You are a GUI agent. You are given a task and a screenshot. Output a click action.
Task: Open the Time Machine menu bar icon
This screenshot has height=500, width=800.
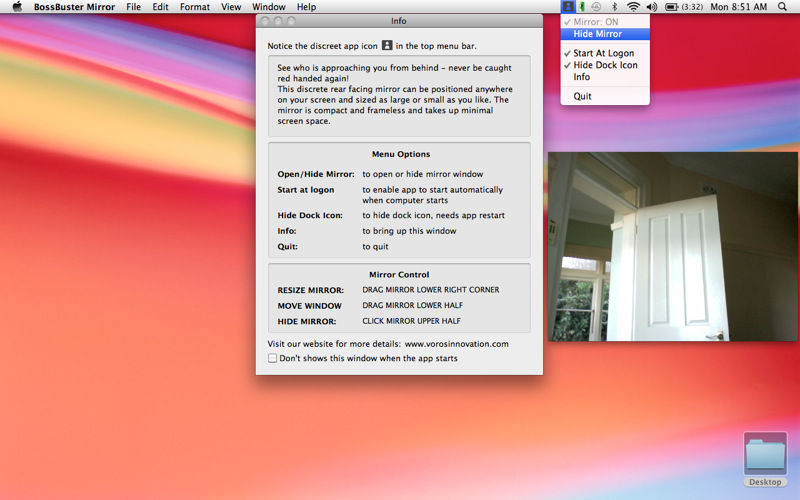(596, 7)
